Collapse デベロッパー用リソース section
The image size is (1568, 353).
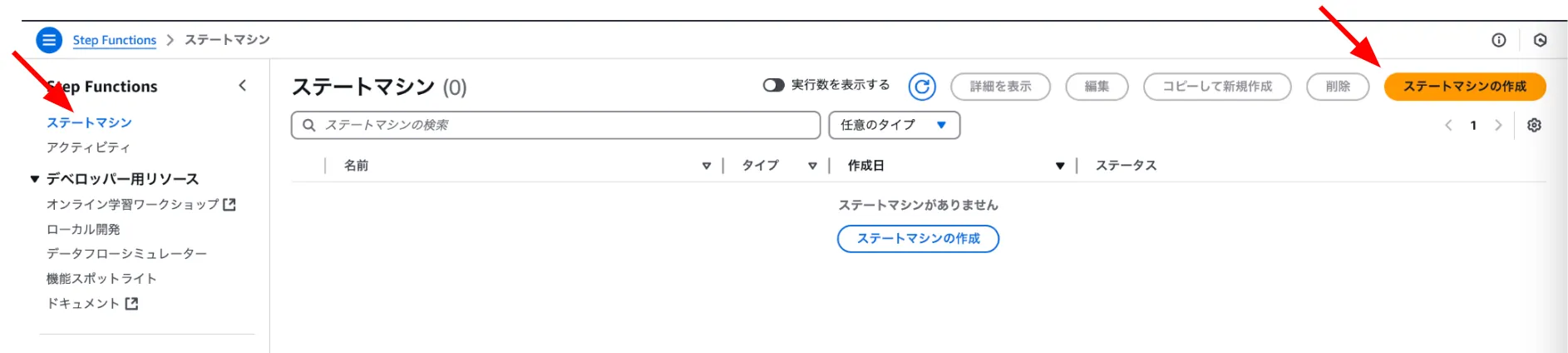(35, 179)
